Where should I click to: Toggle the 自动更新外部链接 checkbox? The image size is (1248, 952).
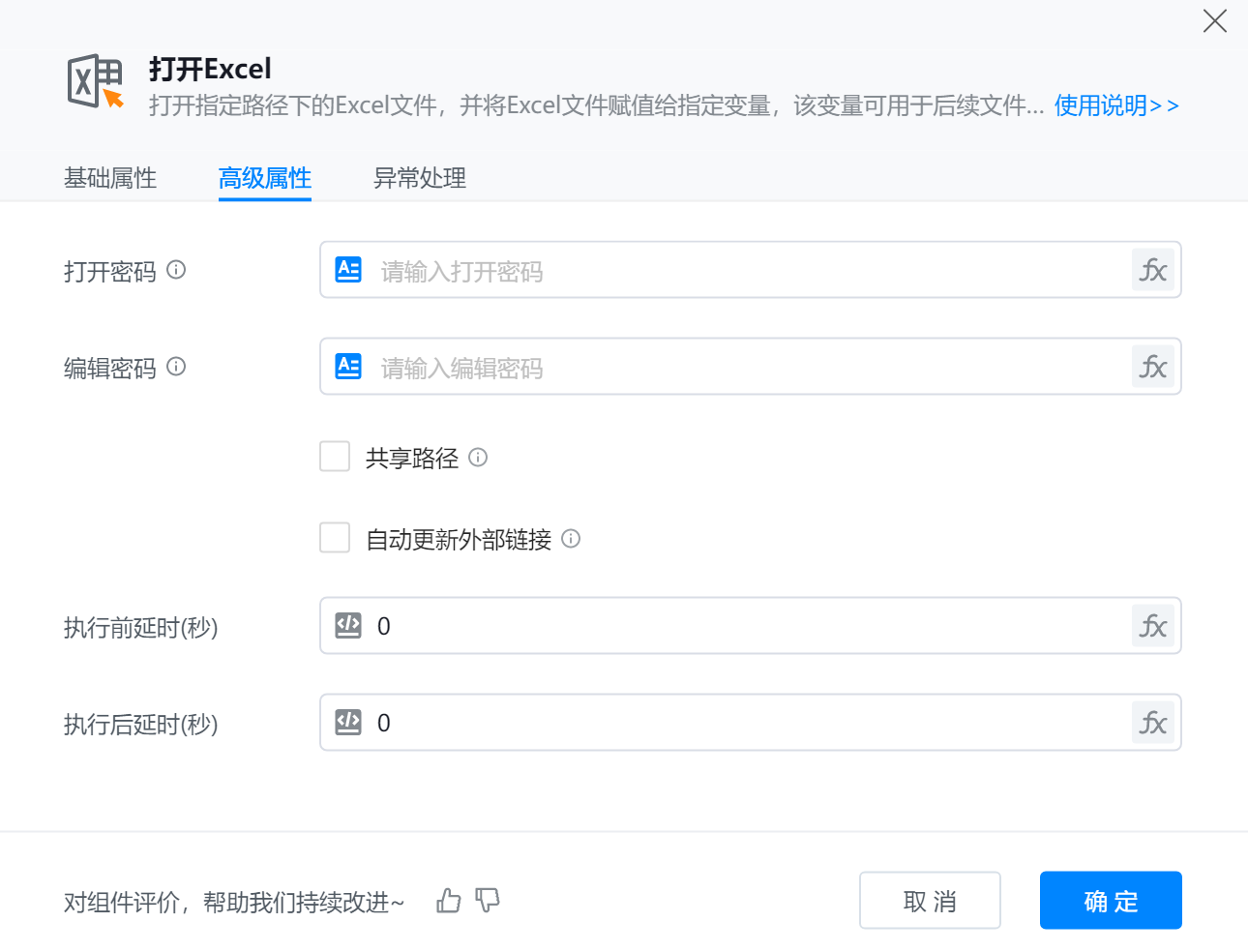tap(335, 538)
